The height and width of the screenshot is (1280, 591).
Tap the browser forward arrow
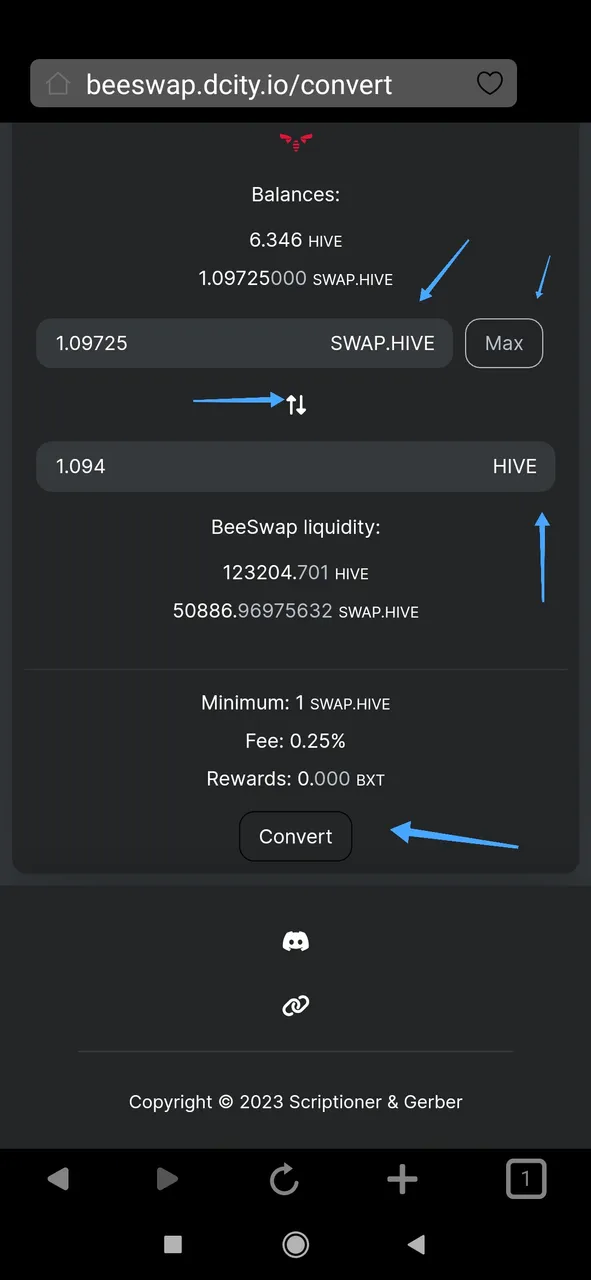(167, 1179)
